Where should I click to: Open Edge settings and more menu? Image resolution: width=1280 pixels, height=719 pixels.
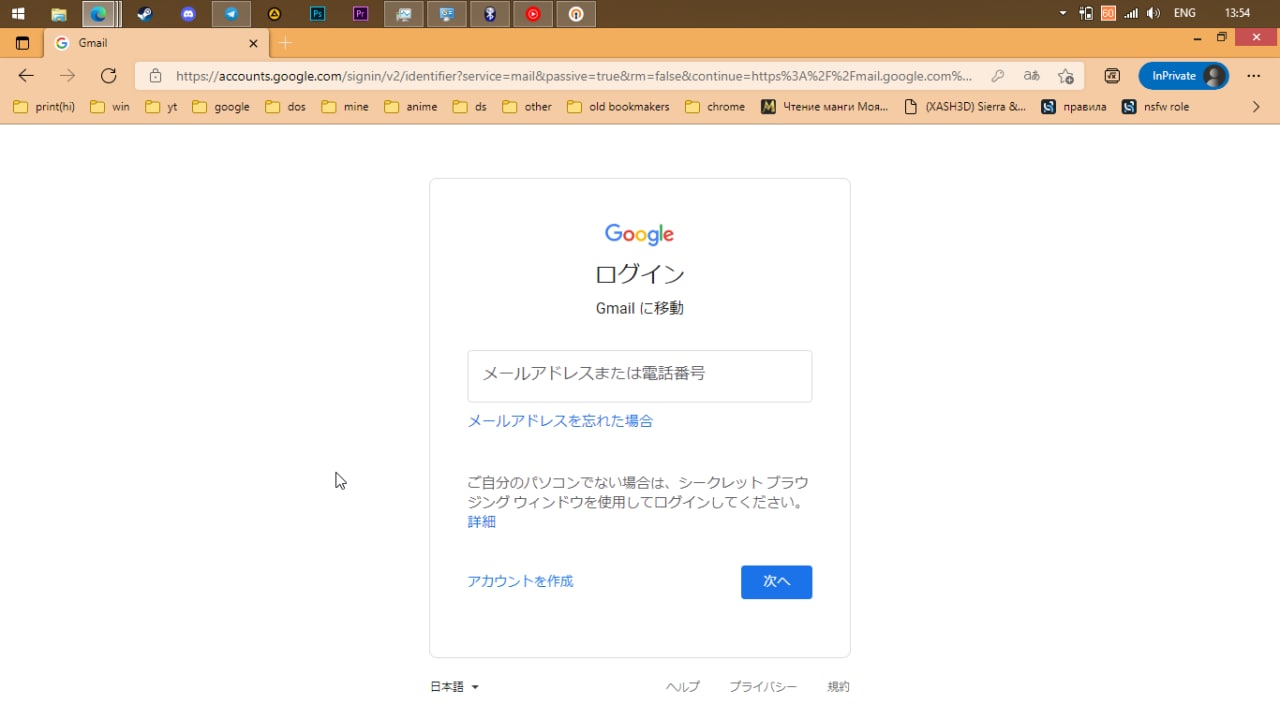click(x=1254, y=76)
